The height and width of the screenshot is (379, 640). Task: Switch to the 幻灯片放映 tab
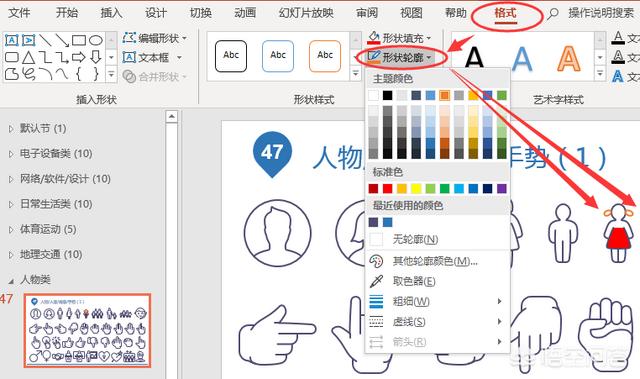tap(306, 13)
